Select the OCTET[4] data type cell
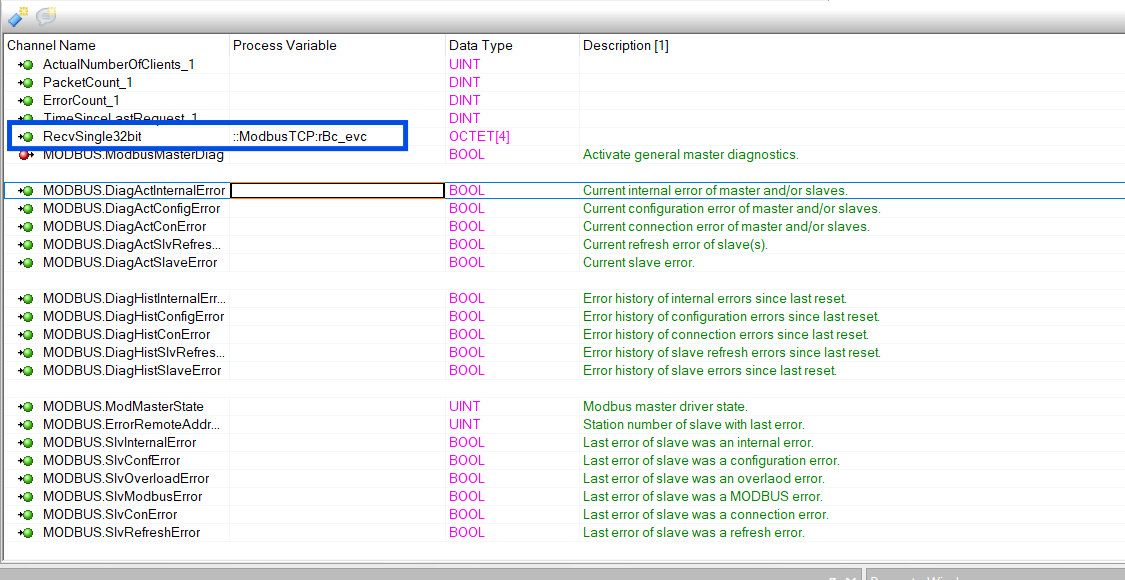This screenshot has height=580, width=1125. [x=479, y=136]
